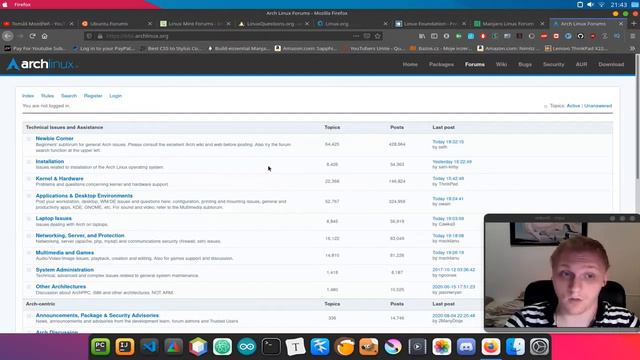The image size is (640, 360).
Task: Launch PyCharm from the dock
Action: (100, 347)
